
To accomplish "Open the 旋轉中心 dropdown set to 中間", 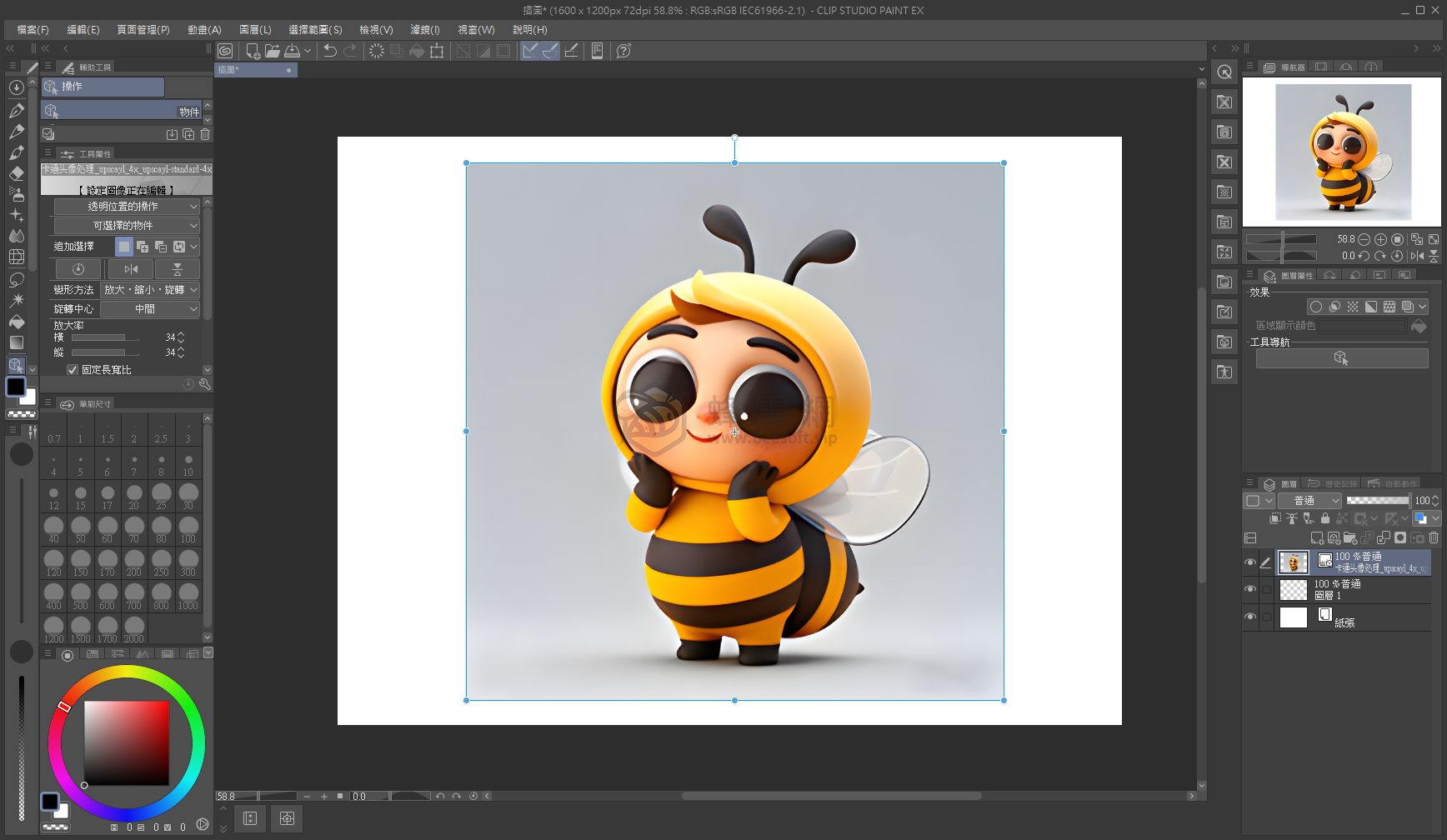I will point(150,309).
